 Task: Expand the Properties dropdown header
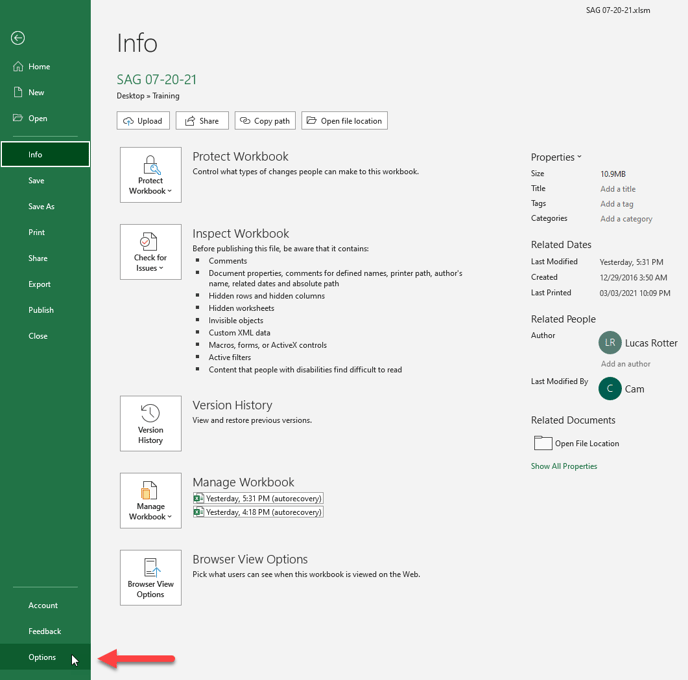[556, 157]
